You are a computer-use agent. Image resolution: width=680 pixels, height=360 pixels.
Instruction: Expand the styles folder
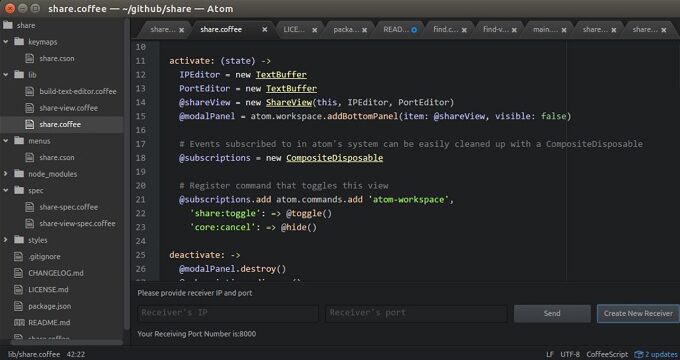6,240
